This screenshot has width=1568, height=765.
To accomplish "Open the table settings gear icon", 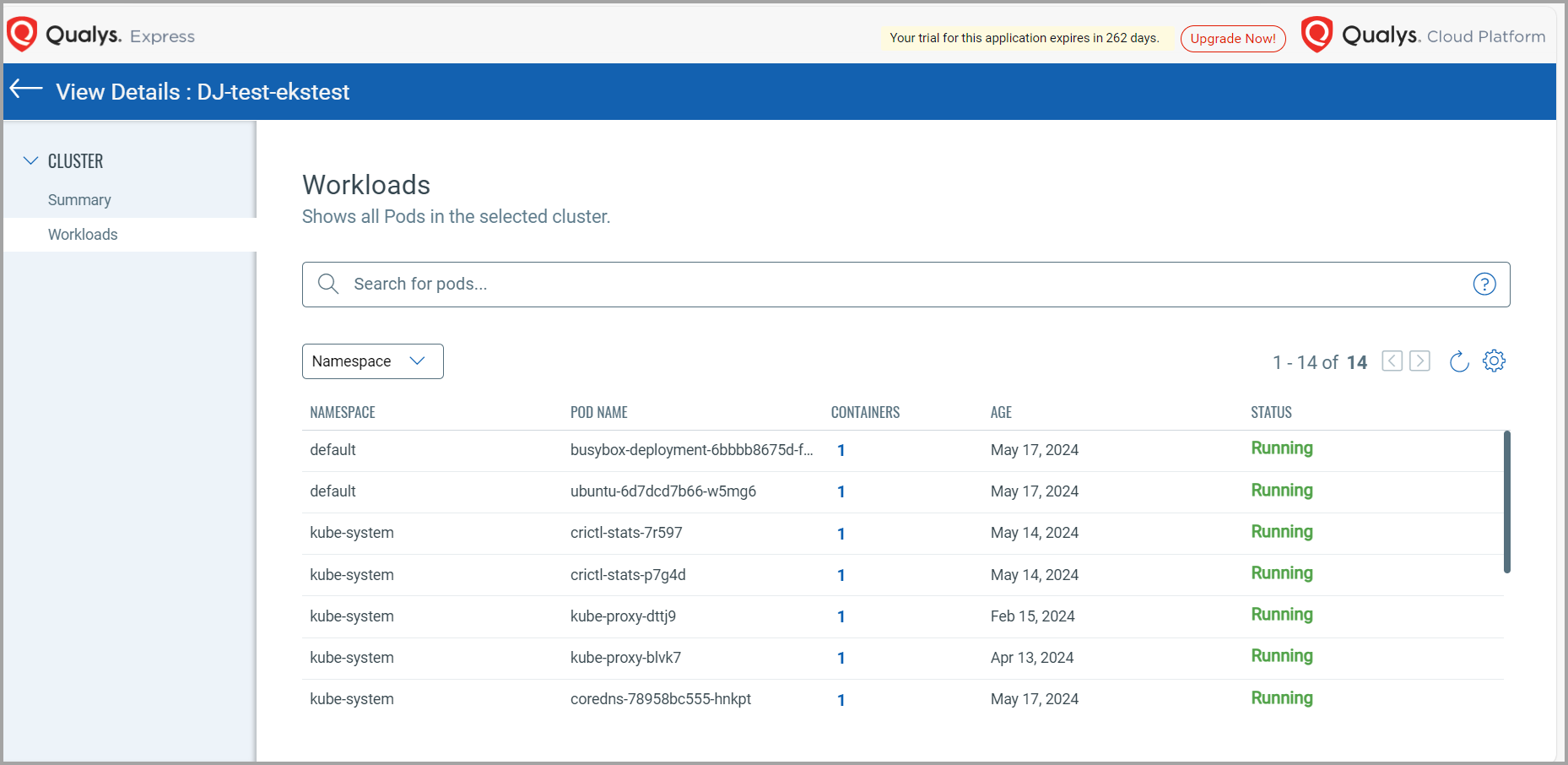I will pyautogui.click(x=1494, y=361).
